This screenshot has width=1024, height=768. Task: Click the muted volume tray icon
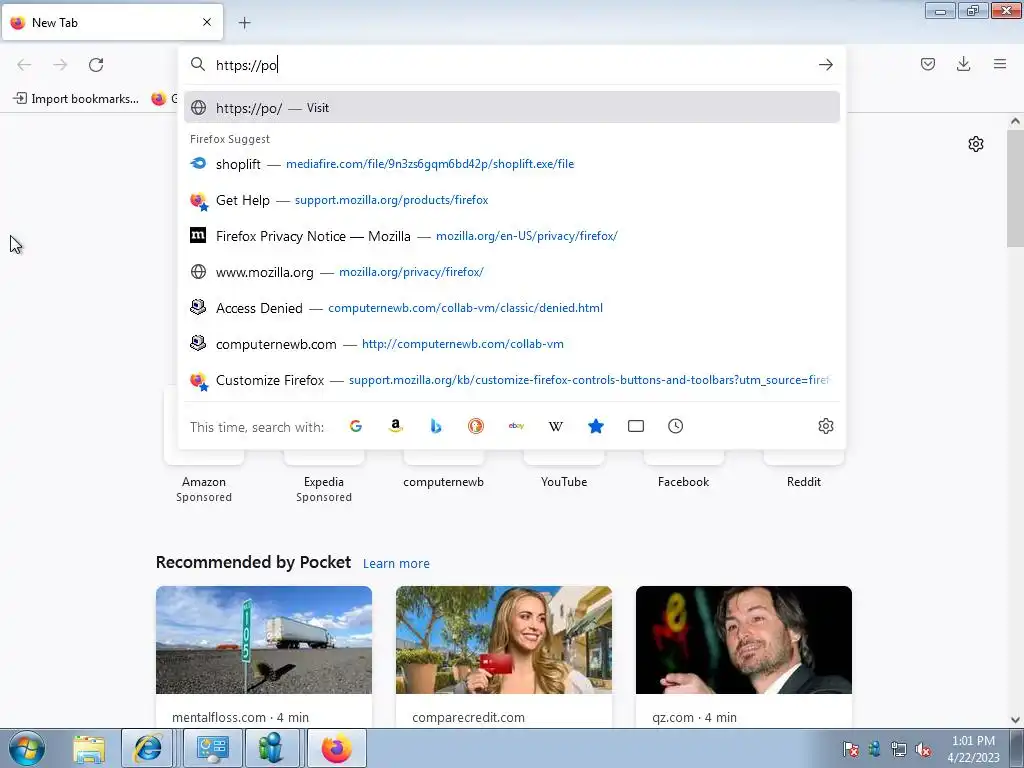pyautogui.click(x=923, y=749)
